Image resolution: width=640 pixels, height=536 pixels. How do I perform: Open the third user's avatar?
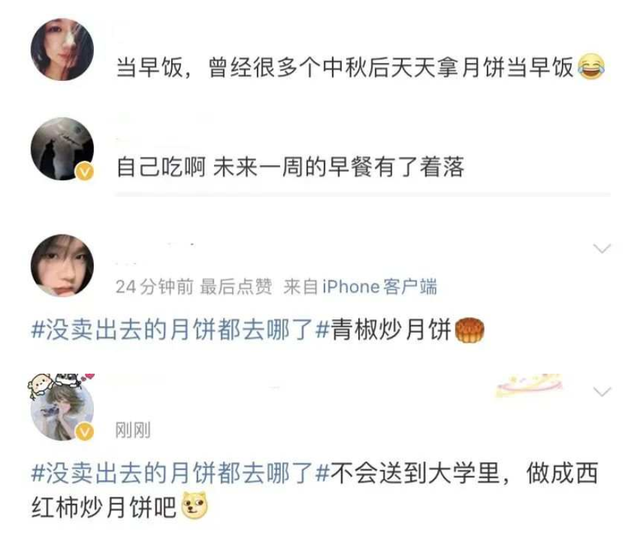[x=62, y=265]
